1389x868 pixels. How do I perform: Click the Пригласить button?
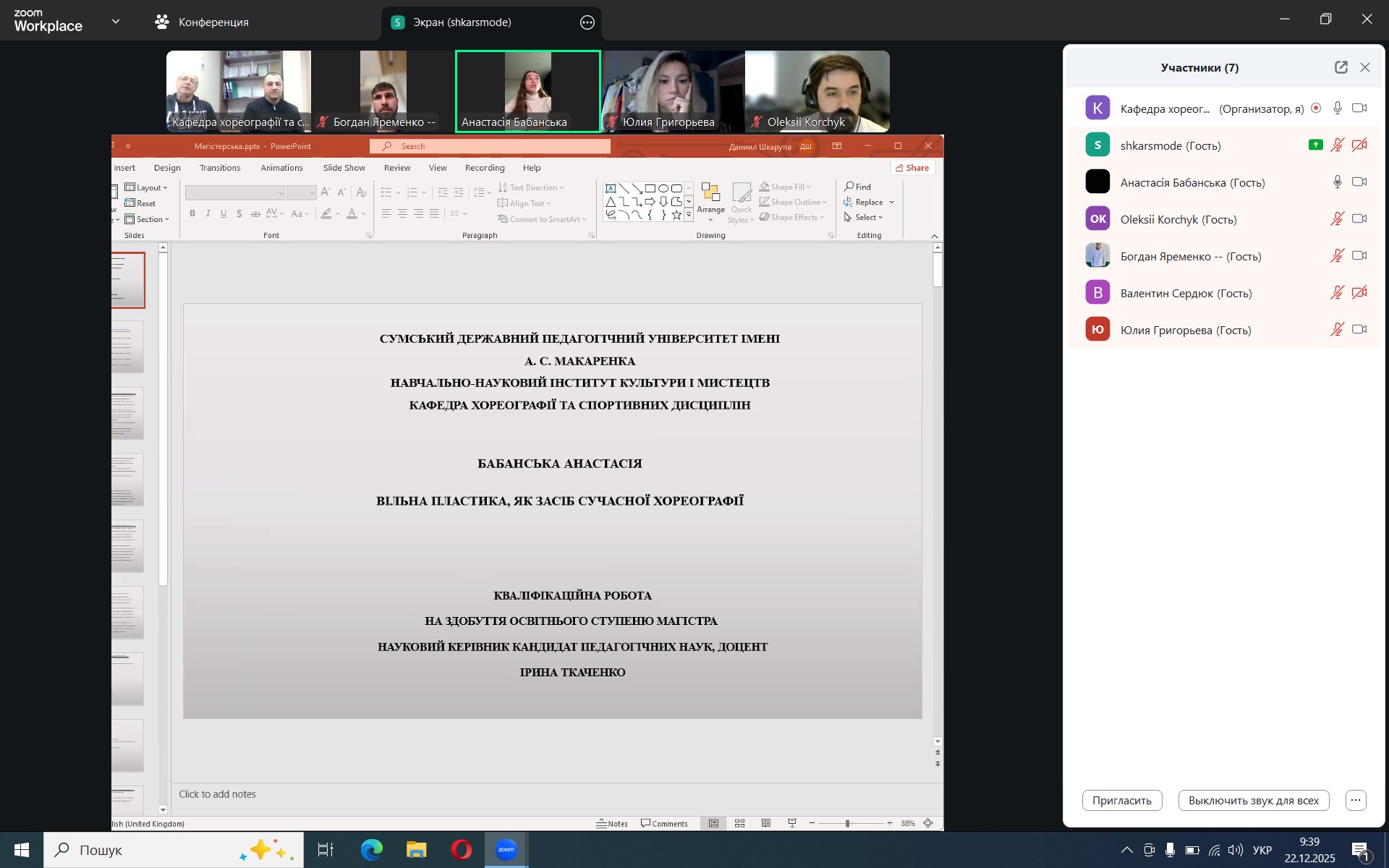click(1121, 800)
